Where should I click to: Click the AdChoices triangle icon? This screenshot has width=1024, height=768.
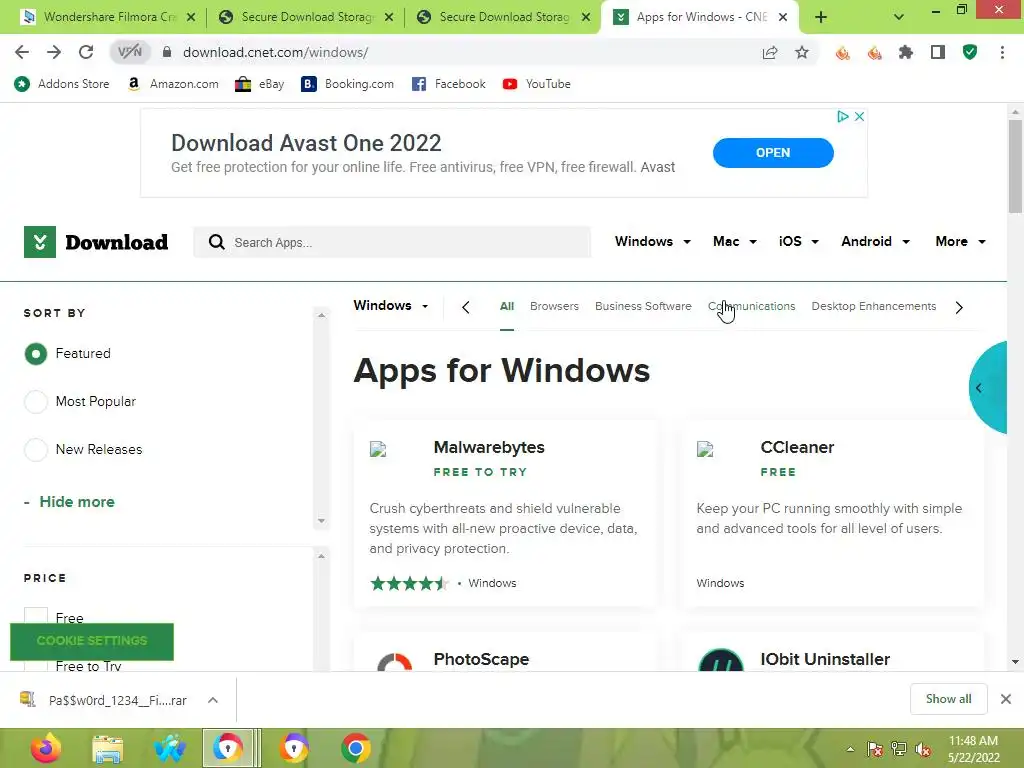(x=842, y=116)
